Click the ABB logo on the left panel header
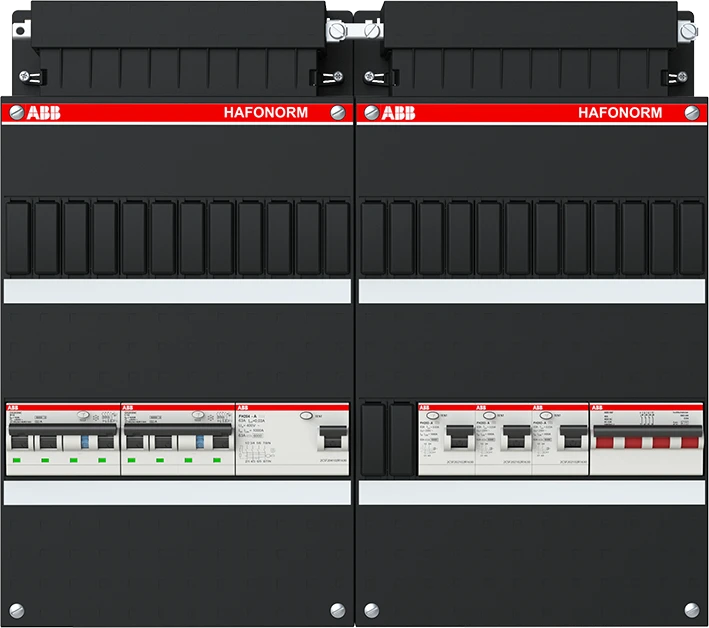Image resolution: width=709 pixels, height=628 pixels. click(43, 113)
